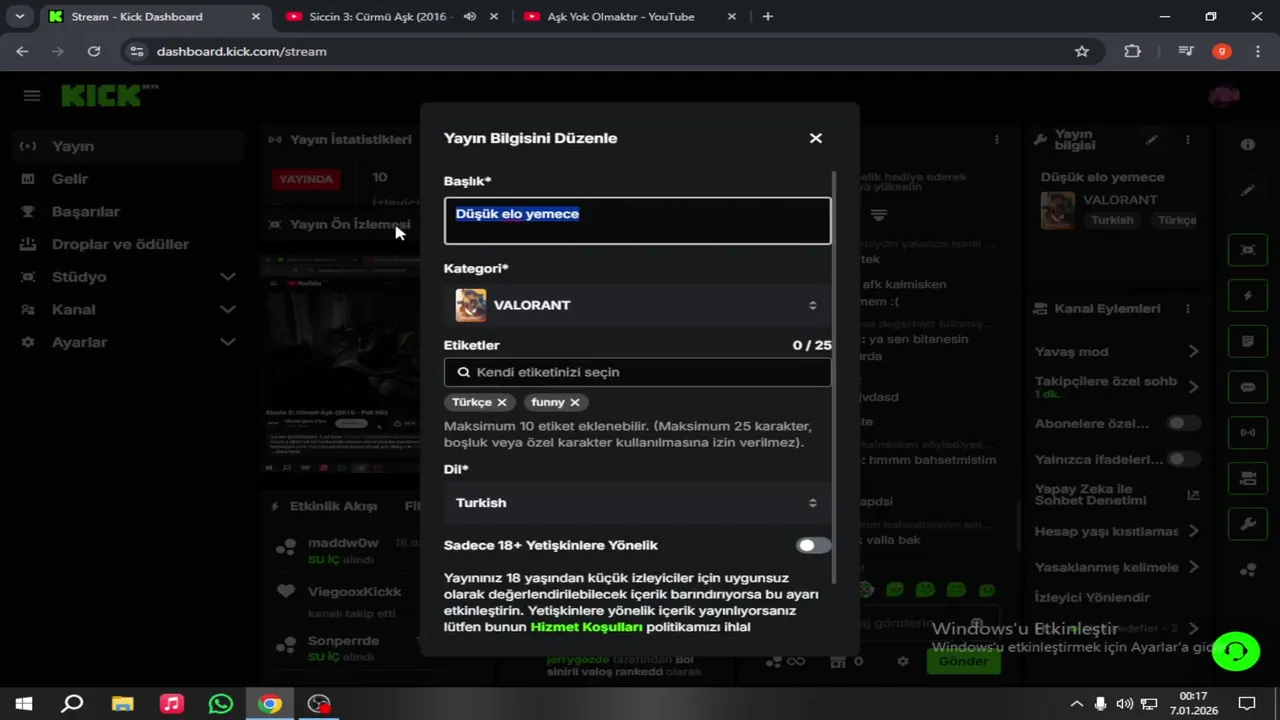Click İzleyici Yönlendir
This screenshot has width=1280, height=720.
click(1092, 597)
